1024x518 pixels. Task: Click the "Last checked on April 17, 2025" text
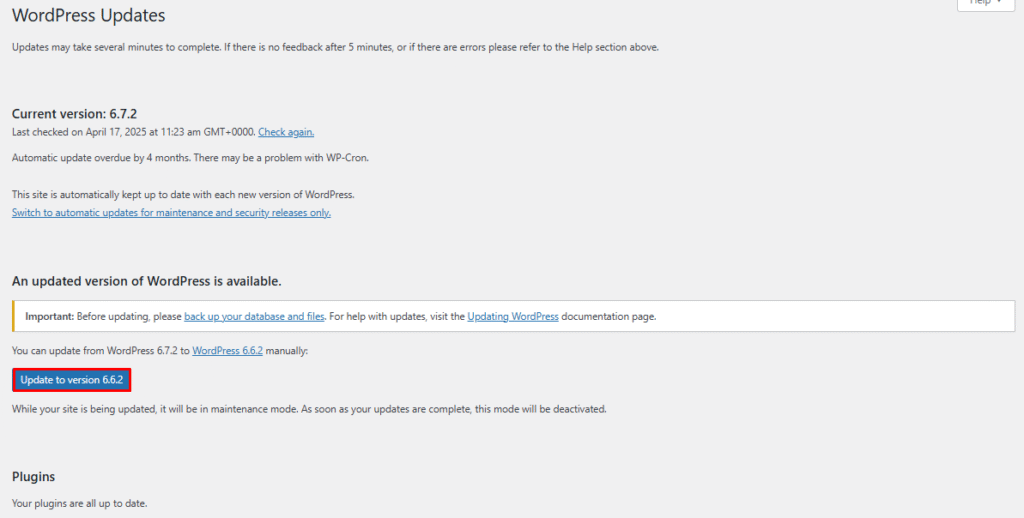pyautogui.click(x=133, y=132)
